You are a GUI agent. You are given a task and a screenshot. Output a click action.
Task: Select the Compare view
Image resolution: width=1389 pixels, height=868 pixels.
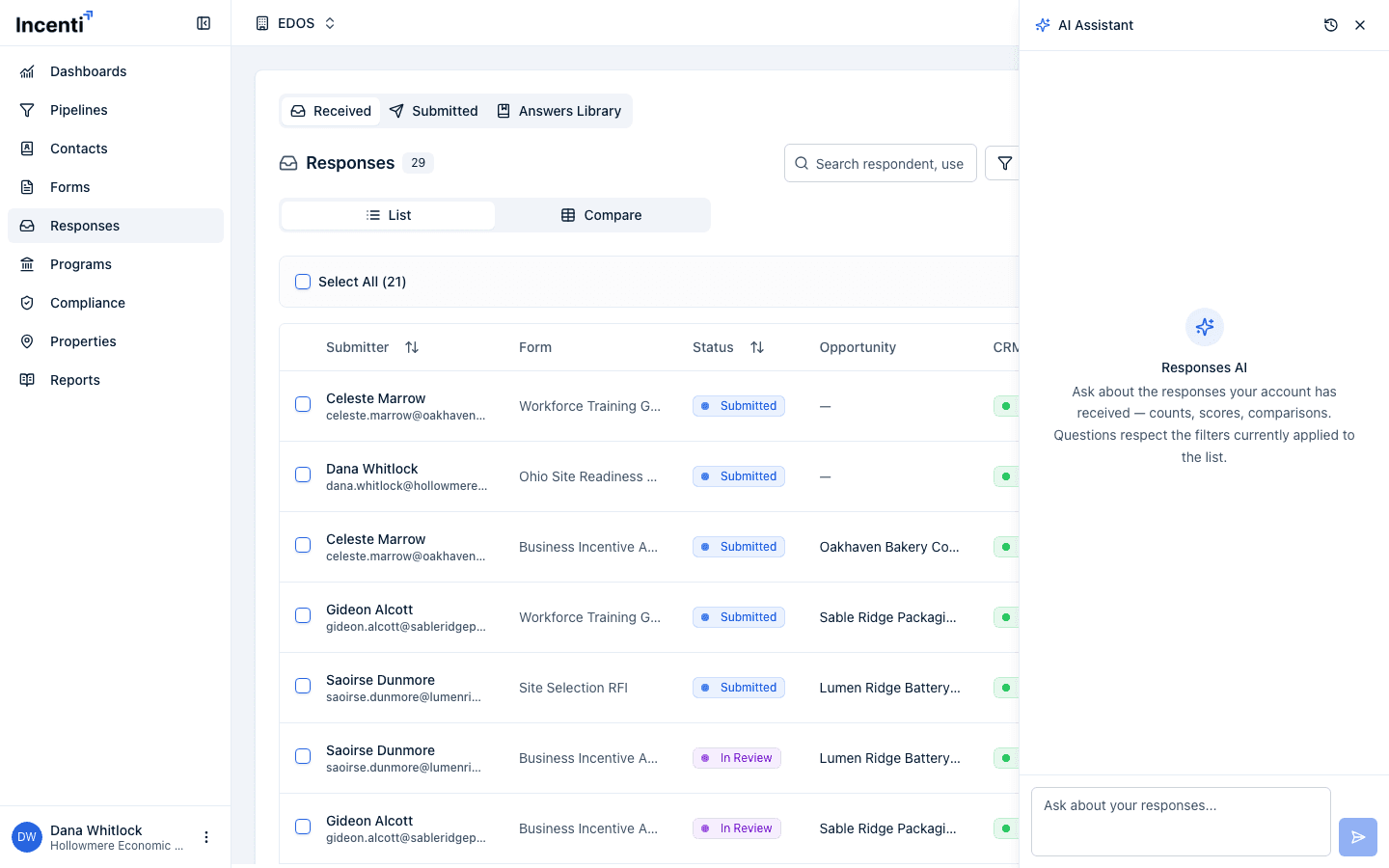coord(602,215)
